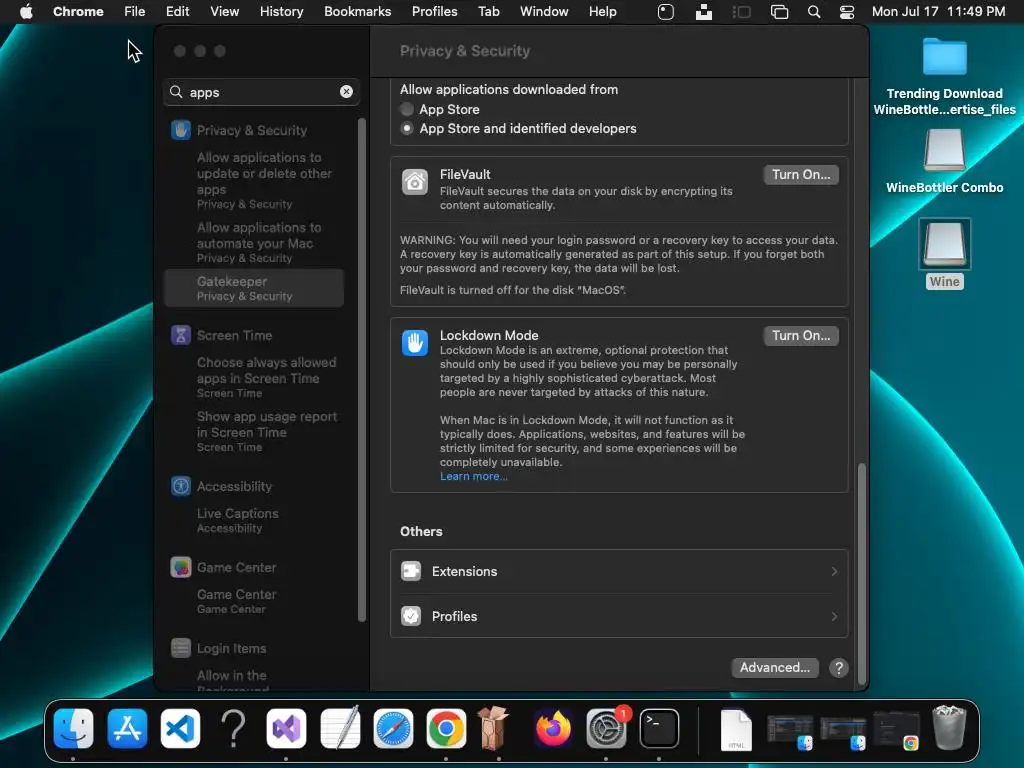Open Control Center in menu bar

click(846, 12)
